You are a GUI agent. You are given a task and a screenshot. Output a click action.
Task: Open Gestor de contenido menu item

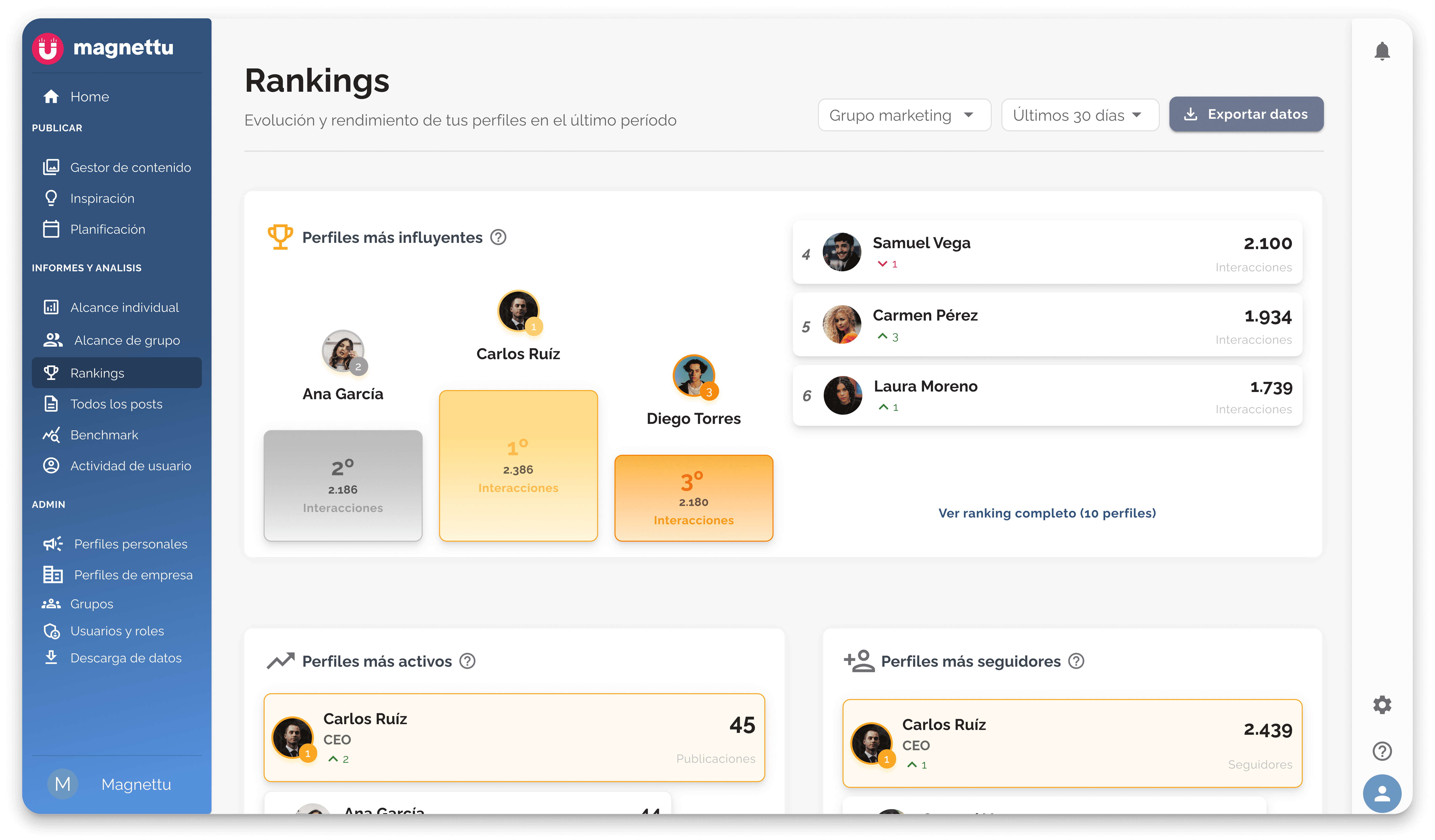pos(130,168)
